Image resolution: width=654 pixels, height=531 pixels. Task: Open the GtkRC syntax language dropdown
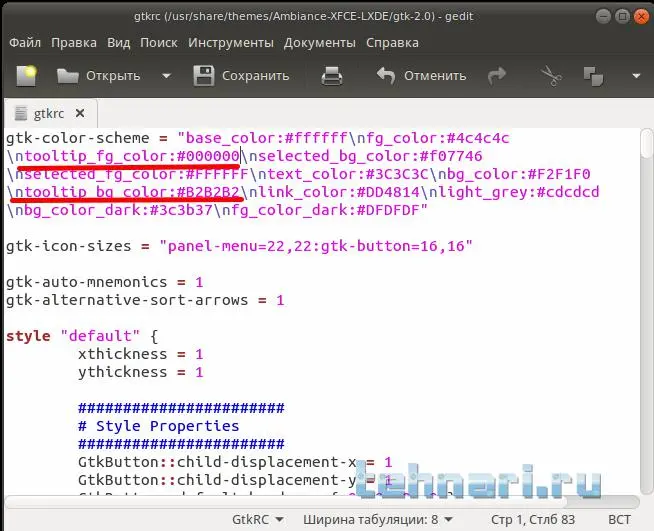(257, 519)
